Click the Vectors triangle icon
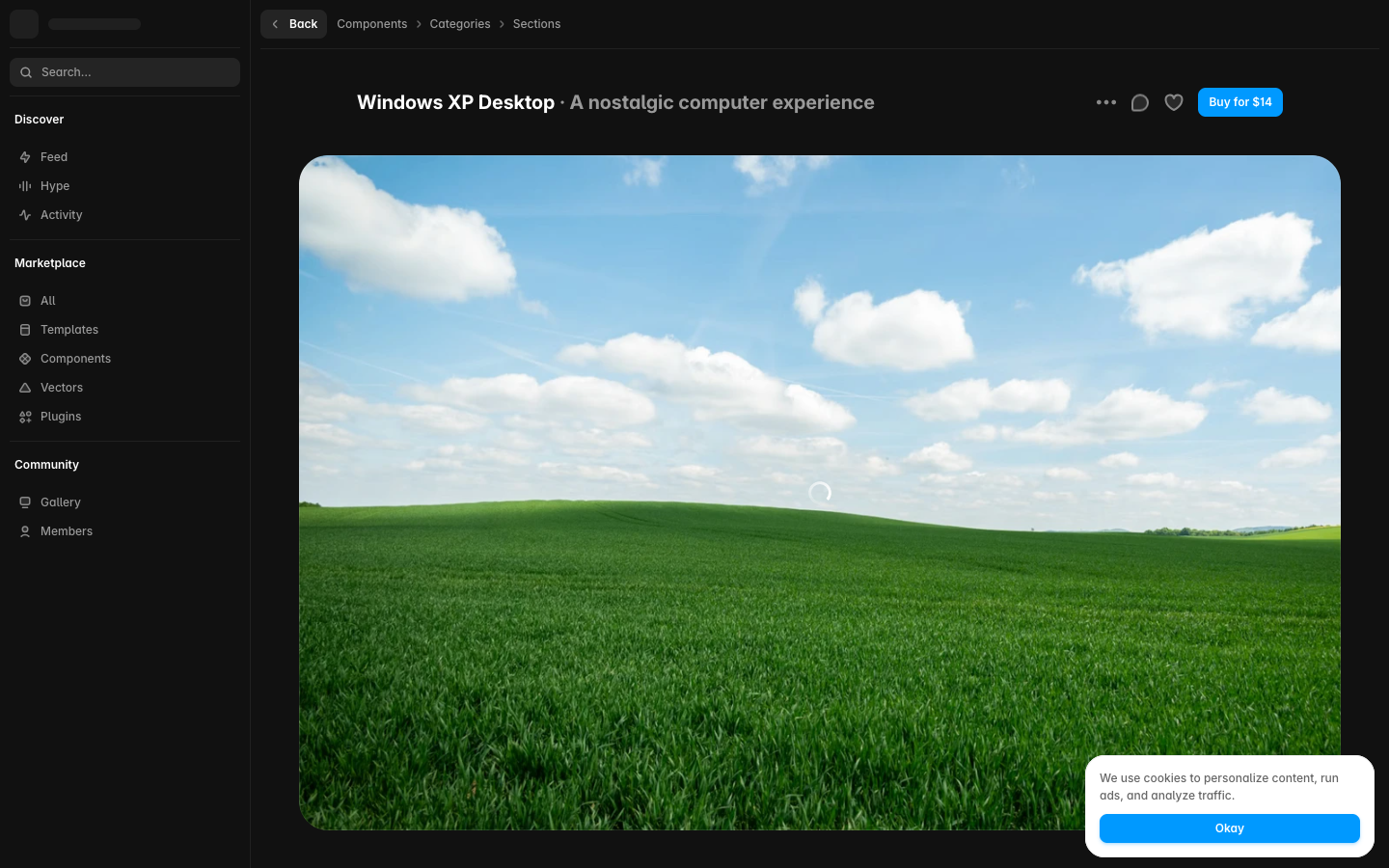This screenshot has height=868, width=1389. (x=25, y=388)
